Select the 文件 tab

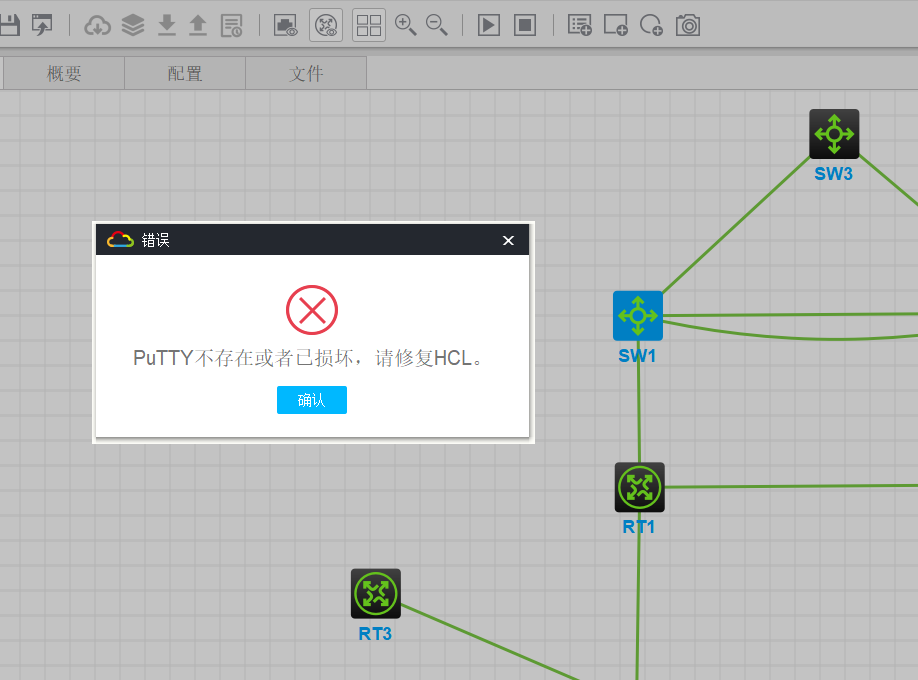tap(306, 73)
